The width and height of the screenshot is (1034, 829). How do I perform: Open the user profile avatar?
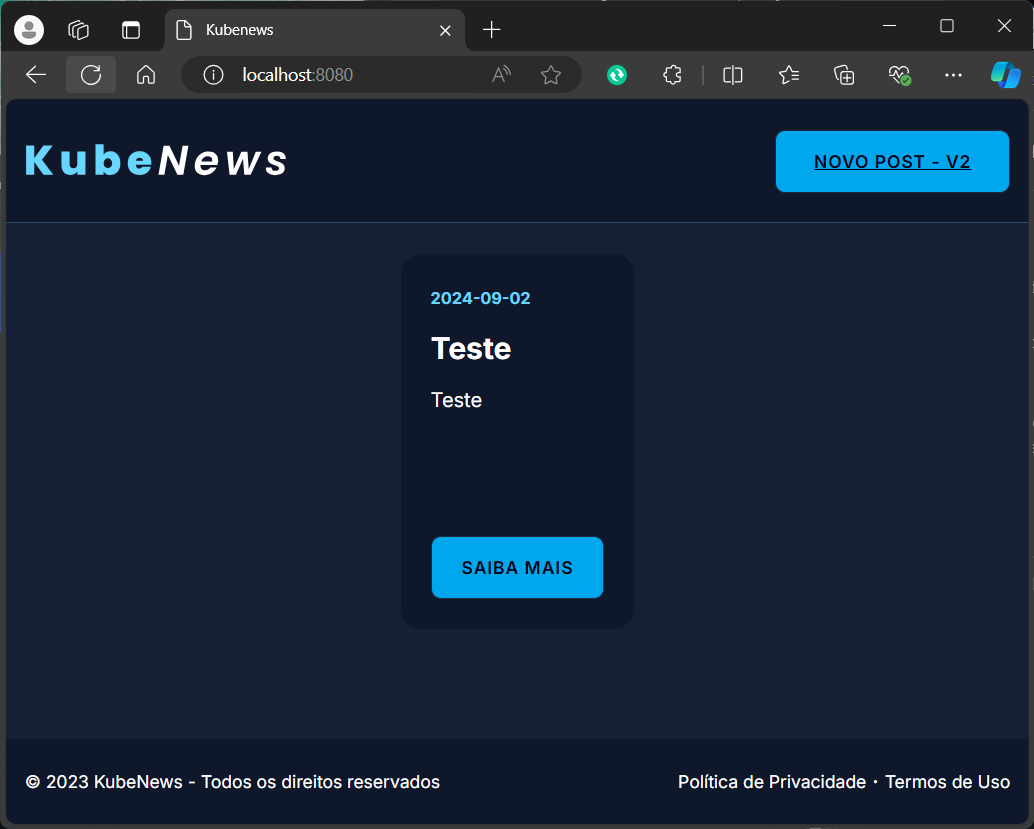click(x=29, y=30)
